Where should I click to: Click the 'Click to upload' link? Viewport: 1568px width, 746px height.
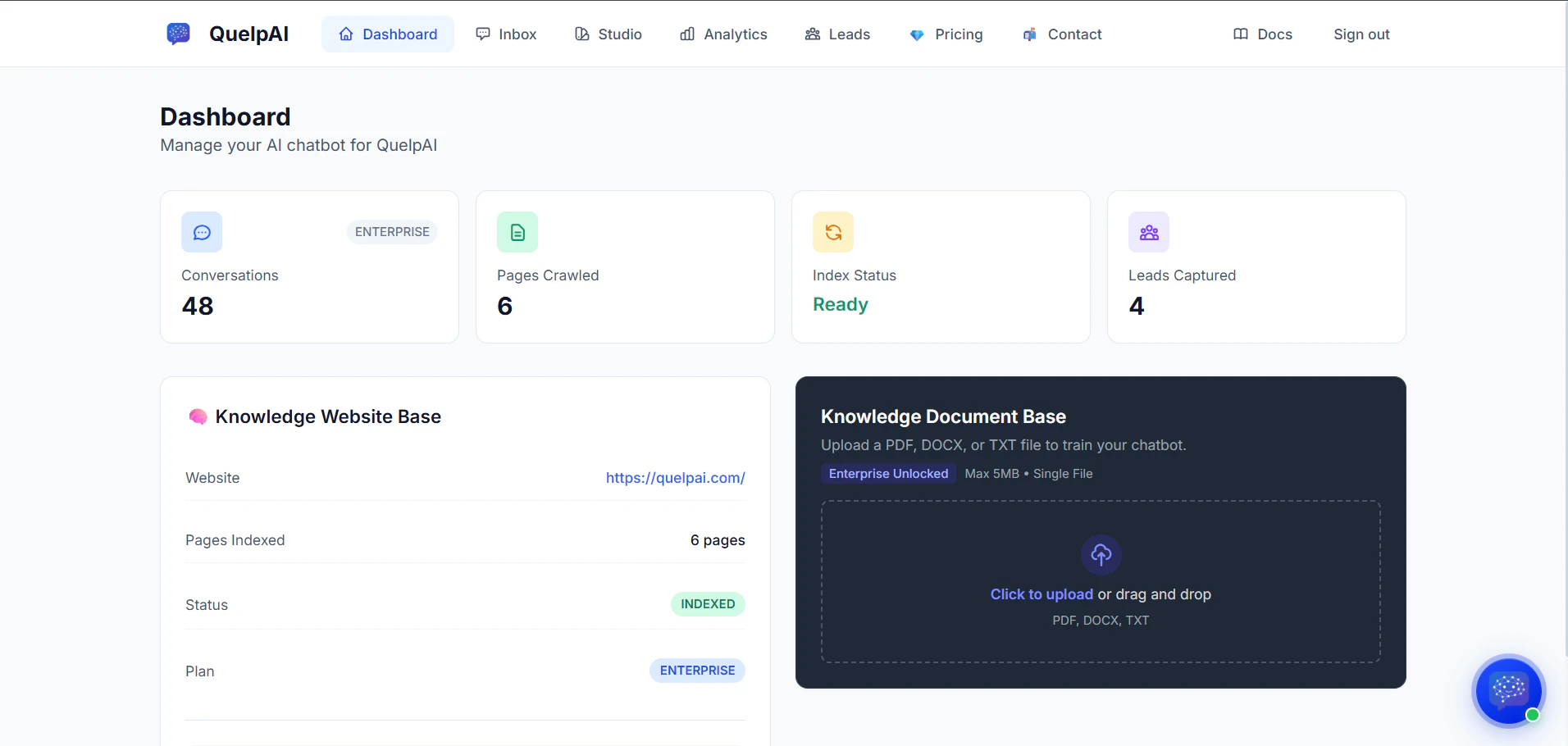1042,594
